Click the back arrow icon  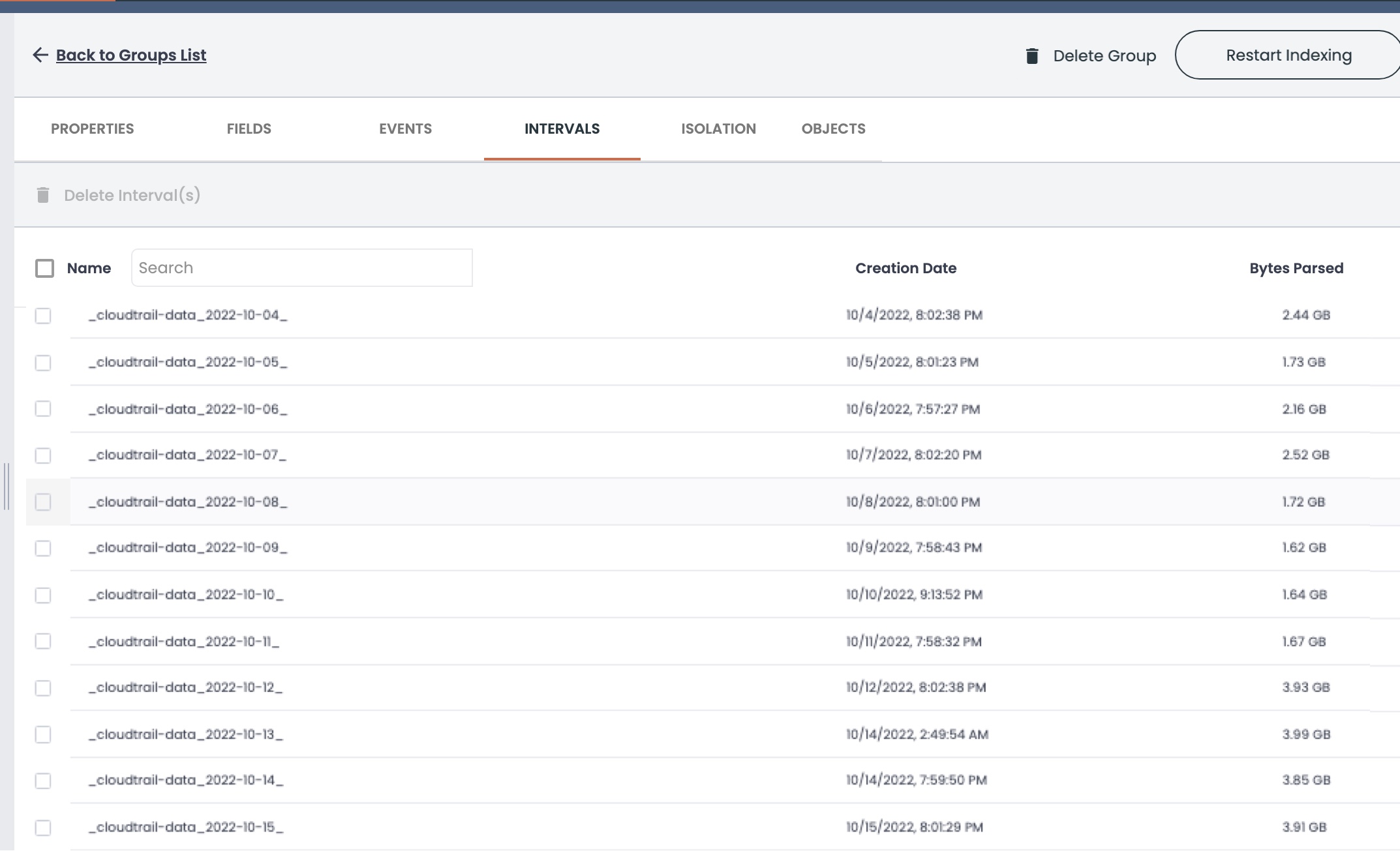40,55
